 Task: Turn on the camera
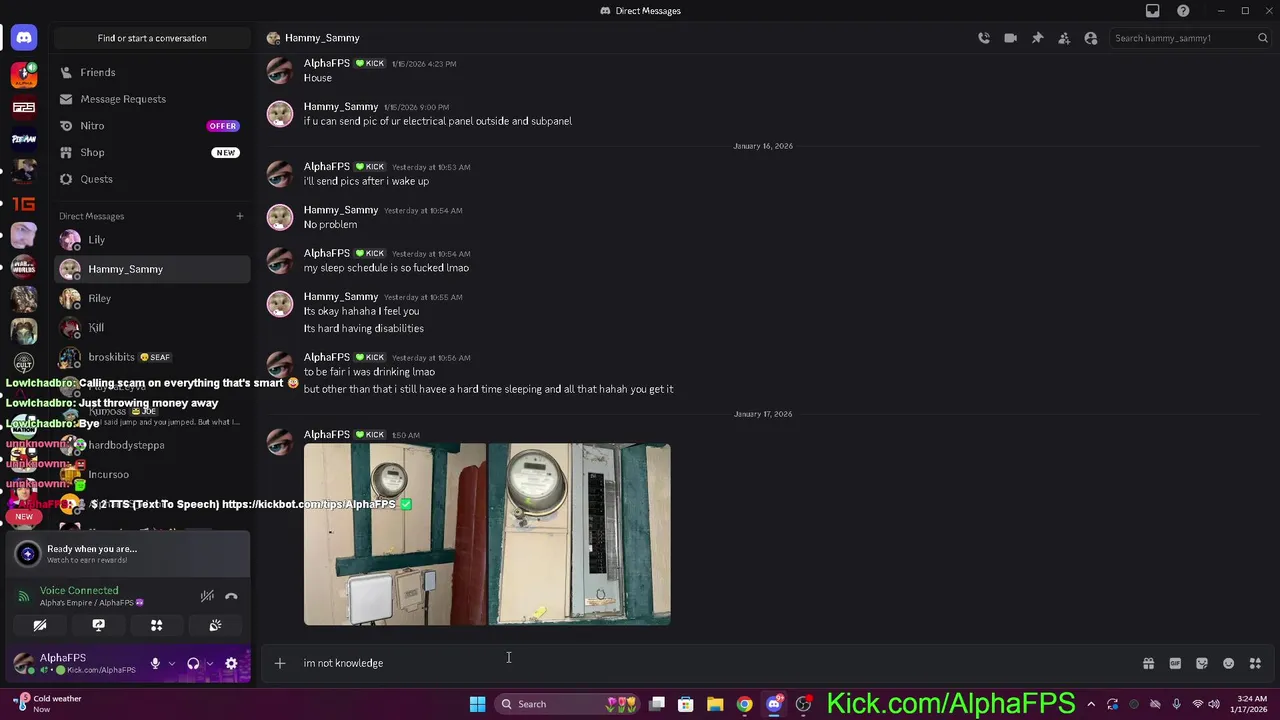pyautogui.click(x=40, y=625)
